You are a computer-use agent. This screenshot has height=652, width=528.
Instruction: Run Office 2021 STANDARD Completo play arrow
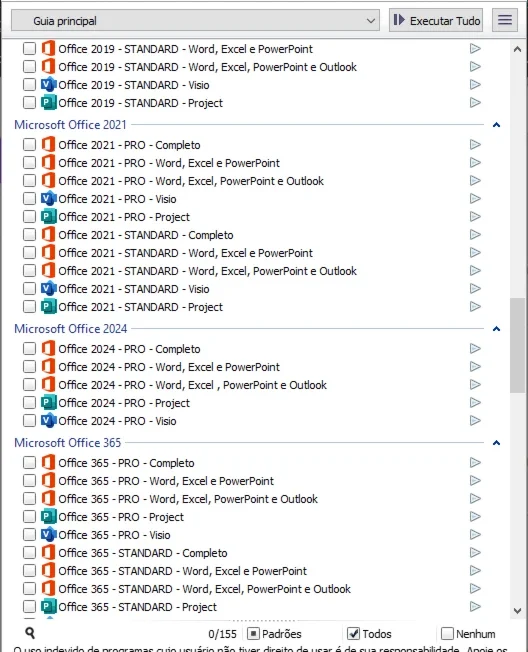(475, 235)
